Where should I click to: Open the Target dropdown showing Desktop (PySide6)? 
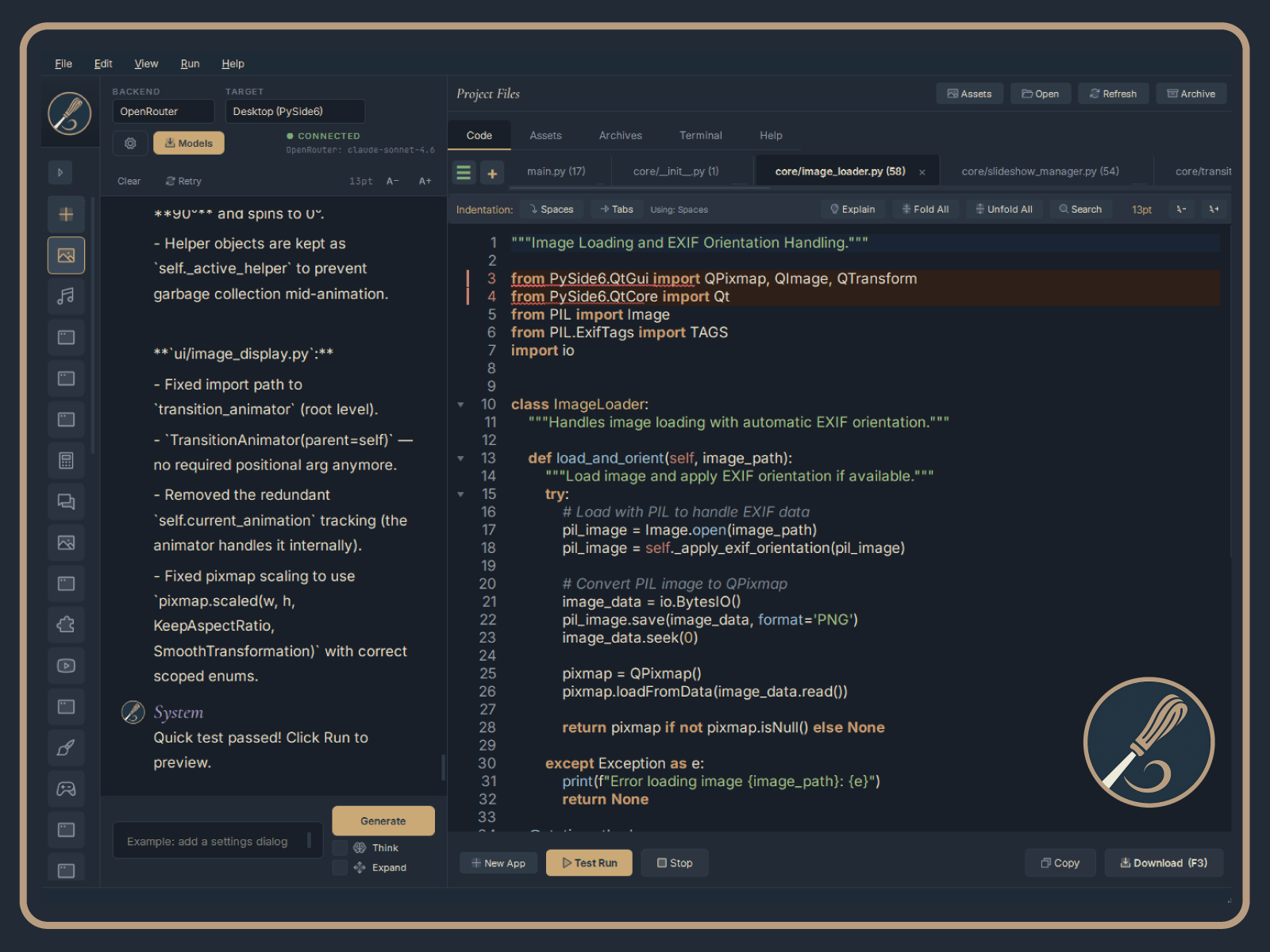[x=294, y=111]
